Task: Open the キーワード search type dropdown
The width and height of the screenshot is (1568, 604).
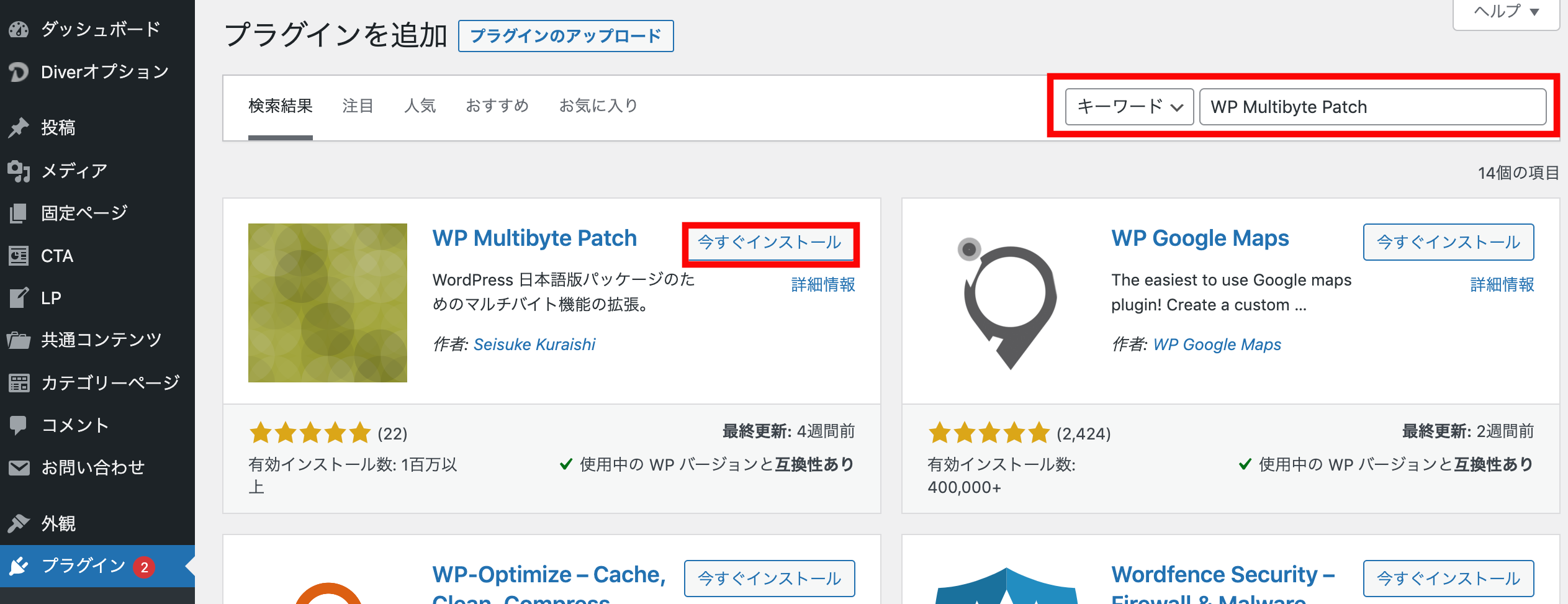Action: [1129, 107]
